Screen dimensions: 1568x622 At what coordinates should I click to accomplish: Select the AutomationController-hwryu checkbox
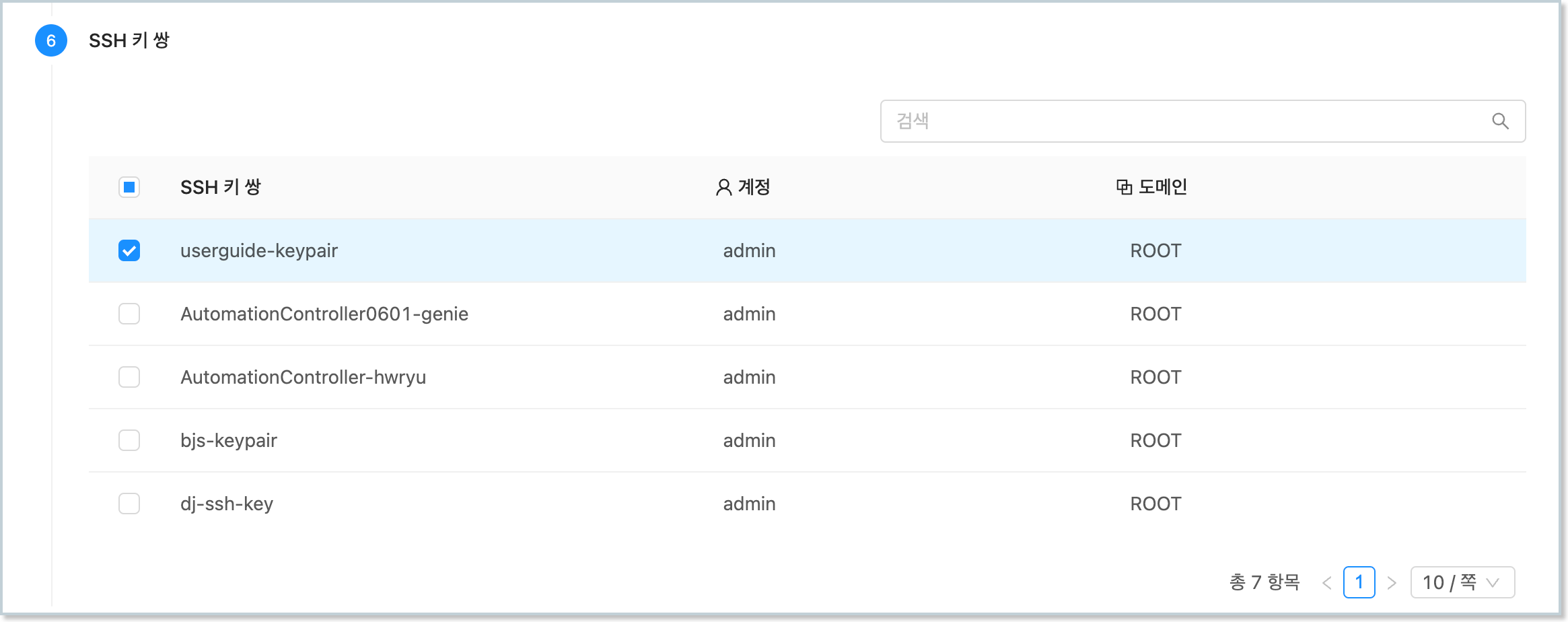pyautogui.click(x=129, y=377)
